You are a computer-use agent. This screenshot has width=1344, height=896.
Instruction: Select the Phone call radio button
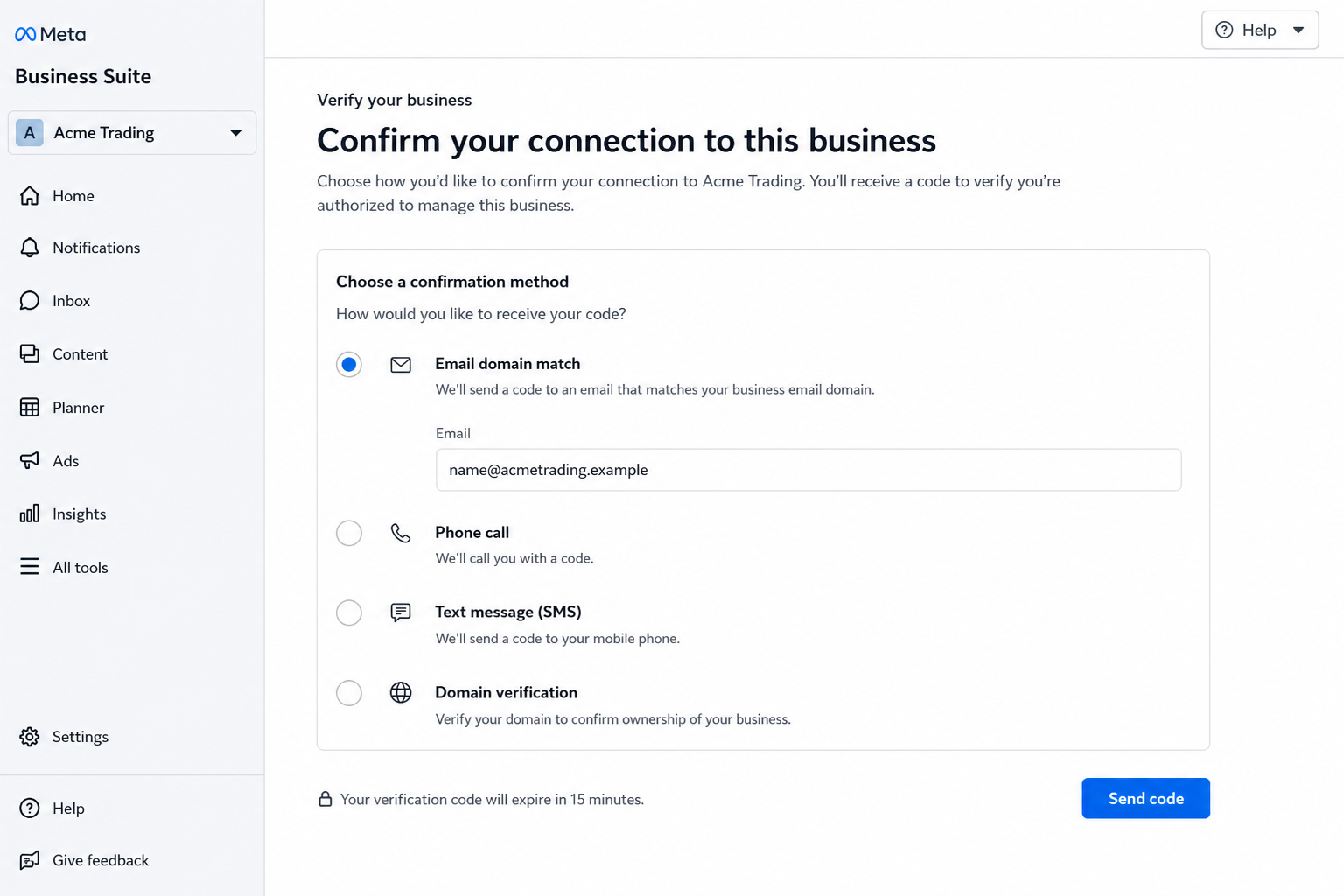tap(349, 533)
